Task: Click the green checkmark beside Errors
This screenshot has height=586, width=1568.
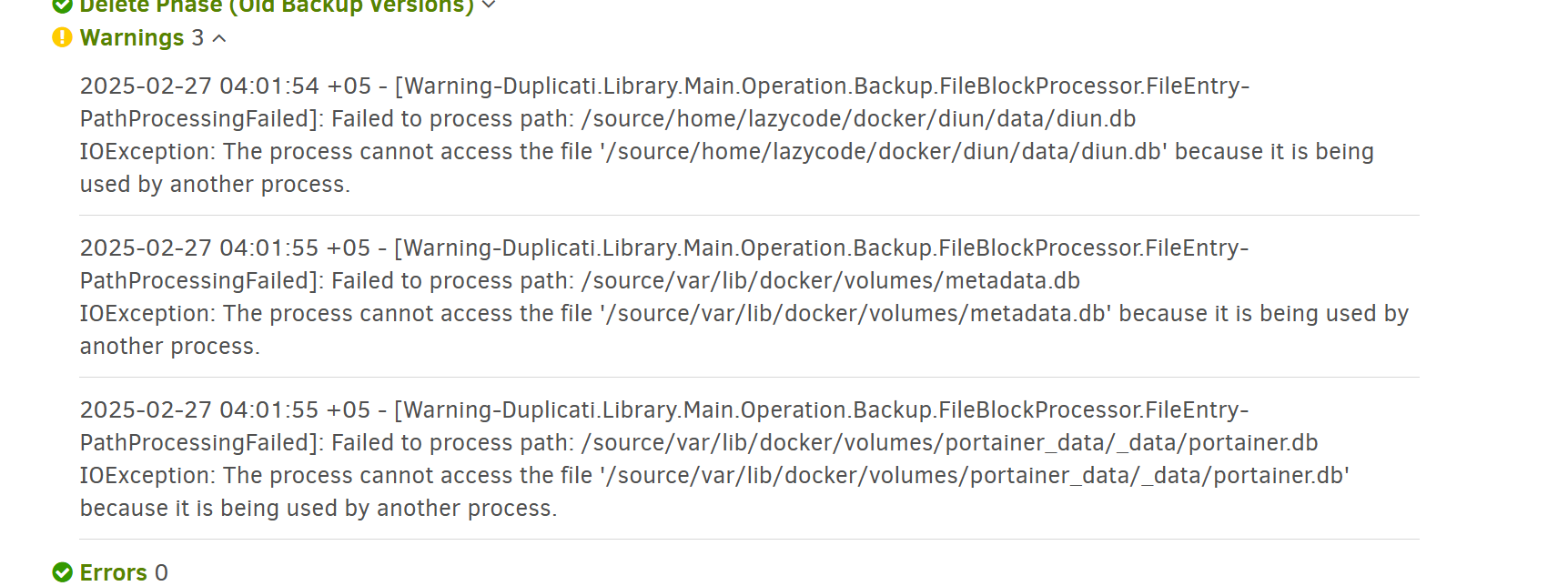Action: tap(62, 572)
